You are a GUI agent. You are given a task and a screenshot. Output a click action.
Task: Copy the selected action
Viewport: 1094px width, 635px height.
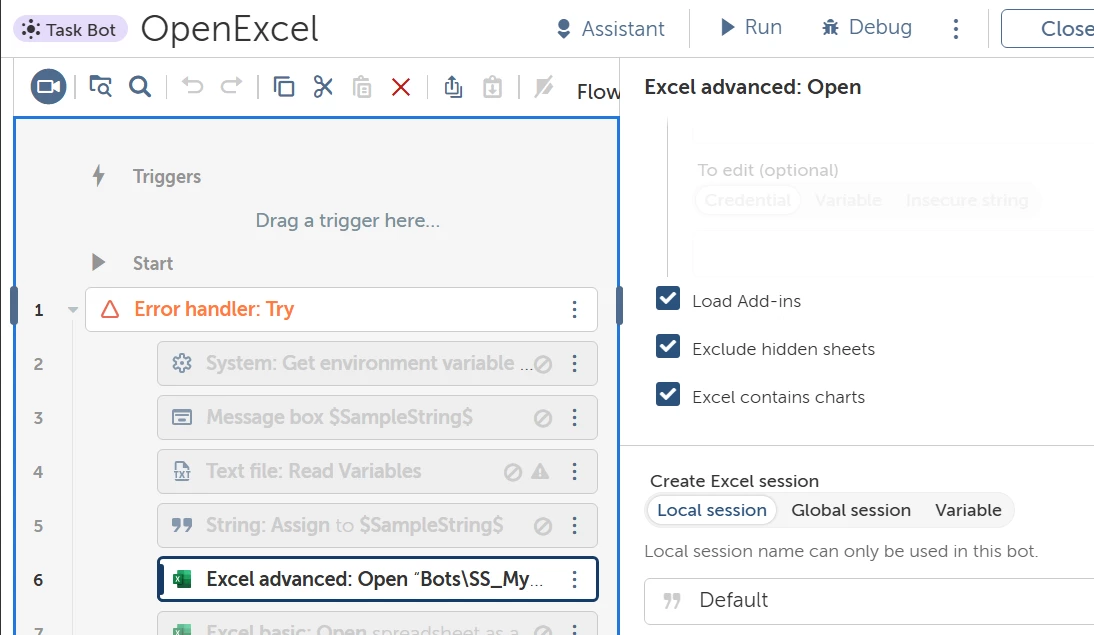(x=283, y=87)
